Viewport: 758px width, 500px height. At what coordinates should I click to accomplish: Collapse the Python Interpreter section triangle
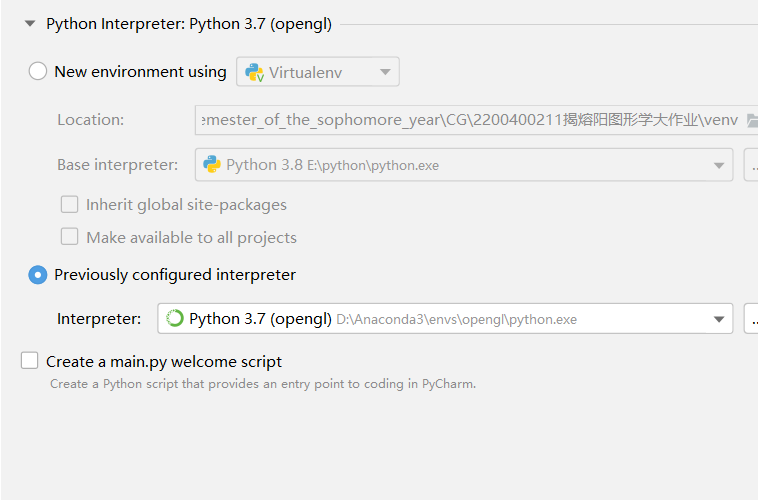point(30,23)
